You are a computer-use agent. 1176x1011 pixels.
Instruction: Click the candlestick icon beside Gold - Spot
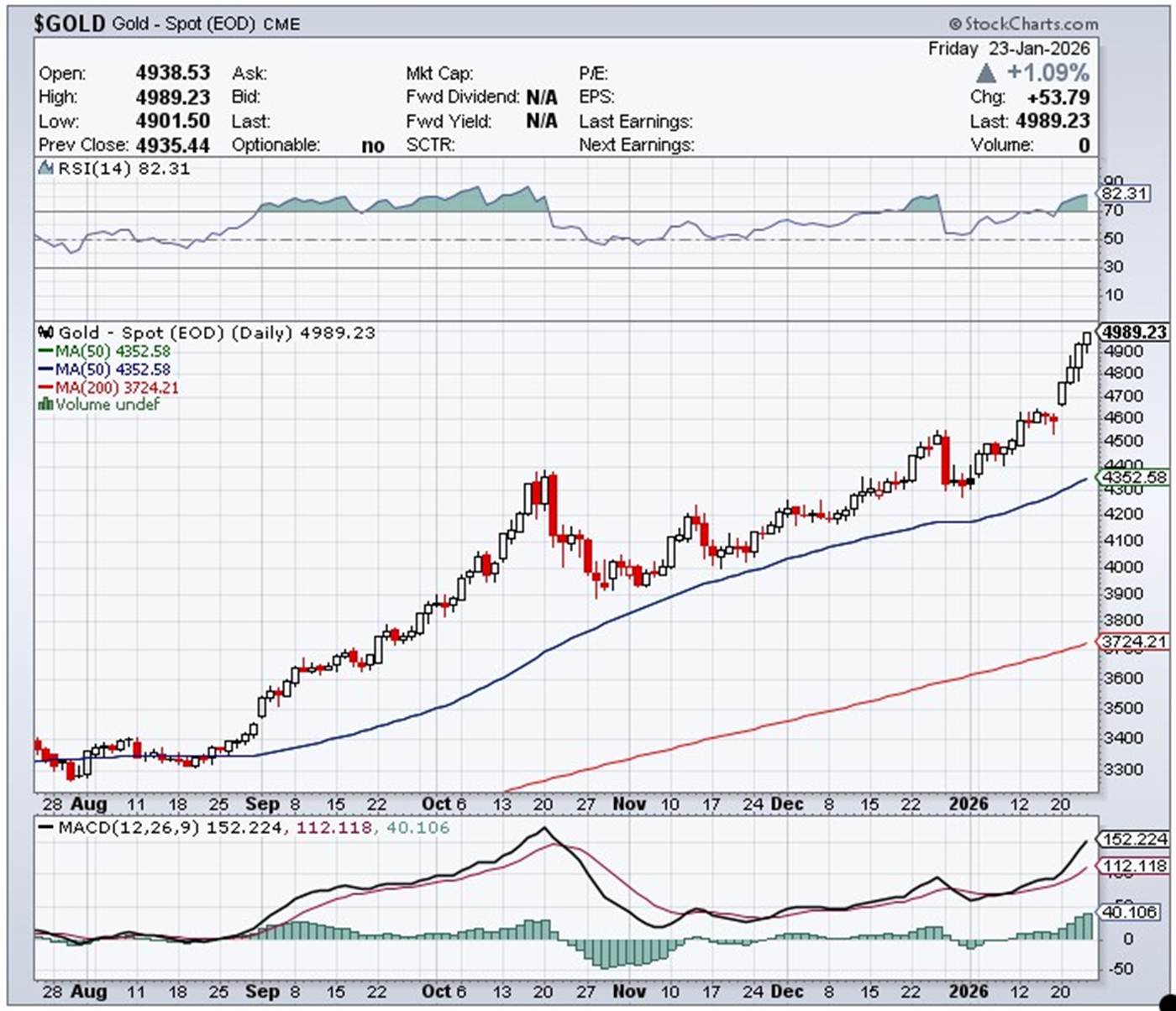click(x=46, y=333)
